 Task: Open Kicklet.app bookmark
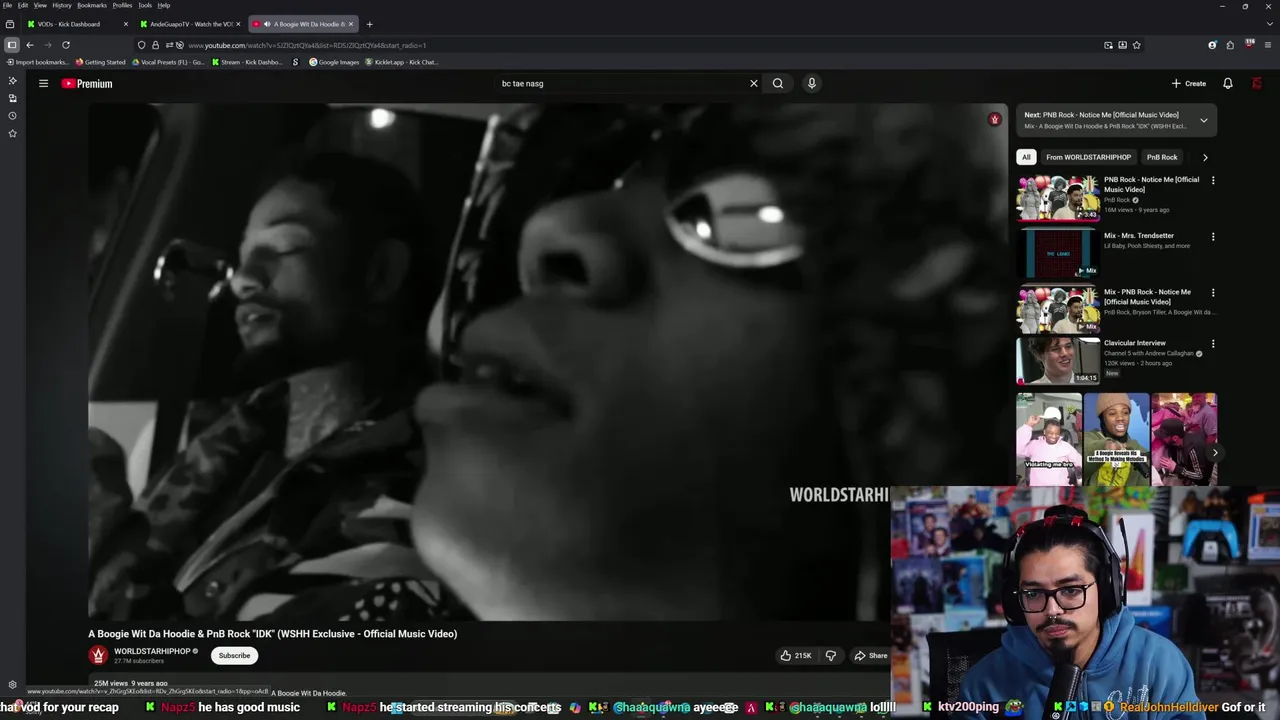click(401, 62)
